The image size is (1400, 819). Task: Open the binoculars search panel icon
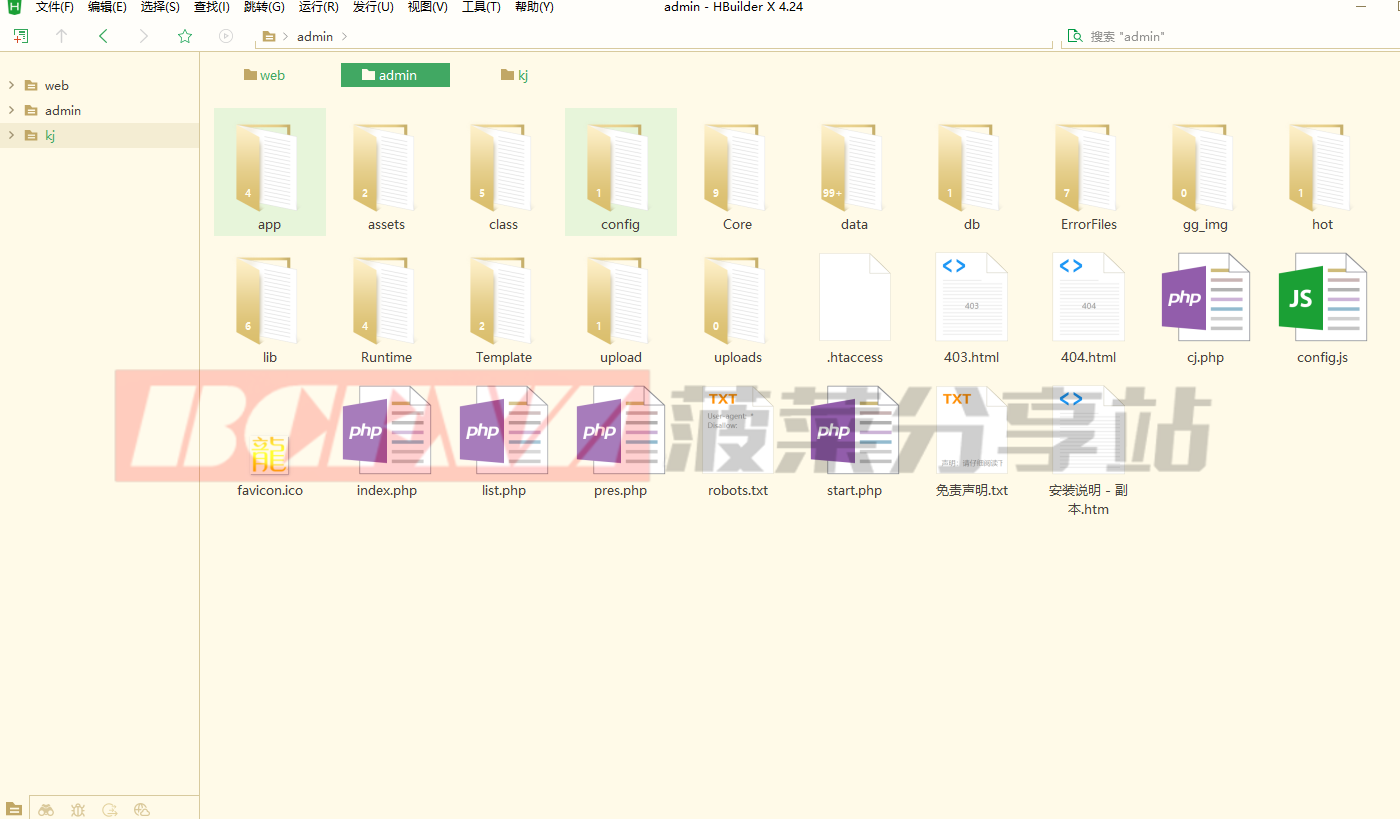tap(46, 810)
